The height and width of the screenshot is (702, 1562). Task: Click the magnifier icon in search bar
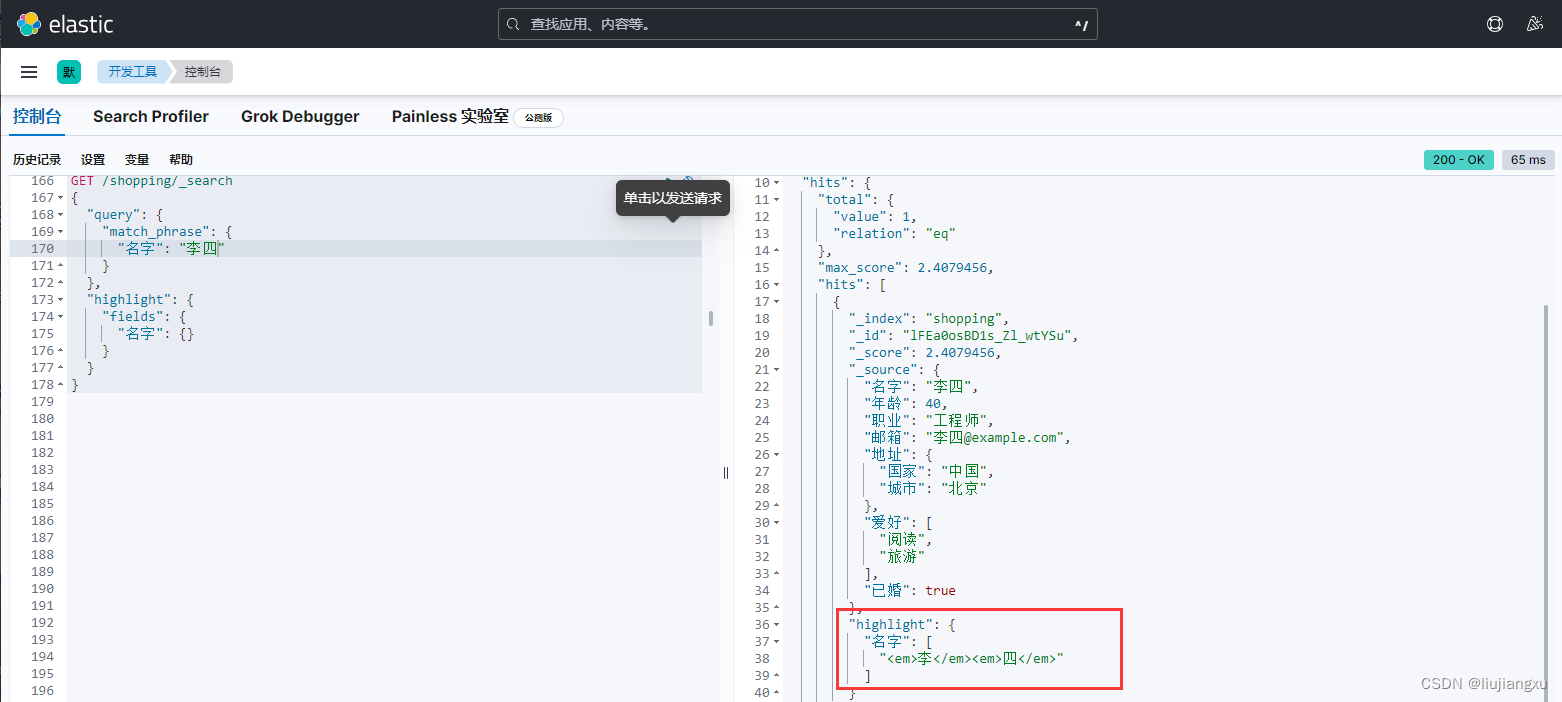coord(513,24)
